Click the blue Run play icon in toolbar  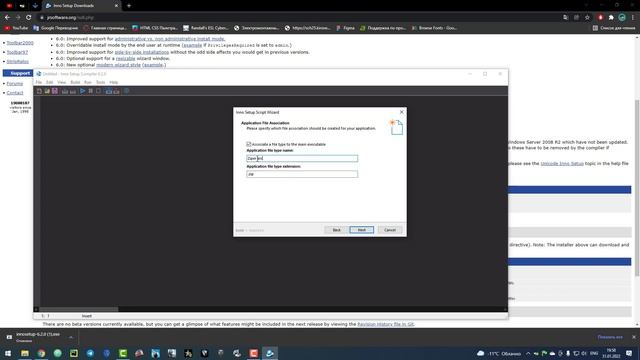point(82,91)
